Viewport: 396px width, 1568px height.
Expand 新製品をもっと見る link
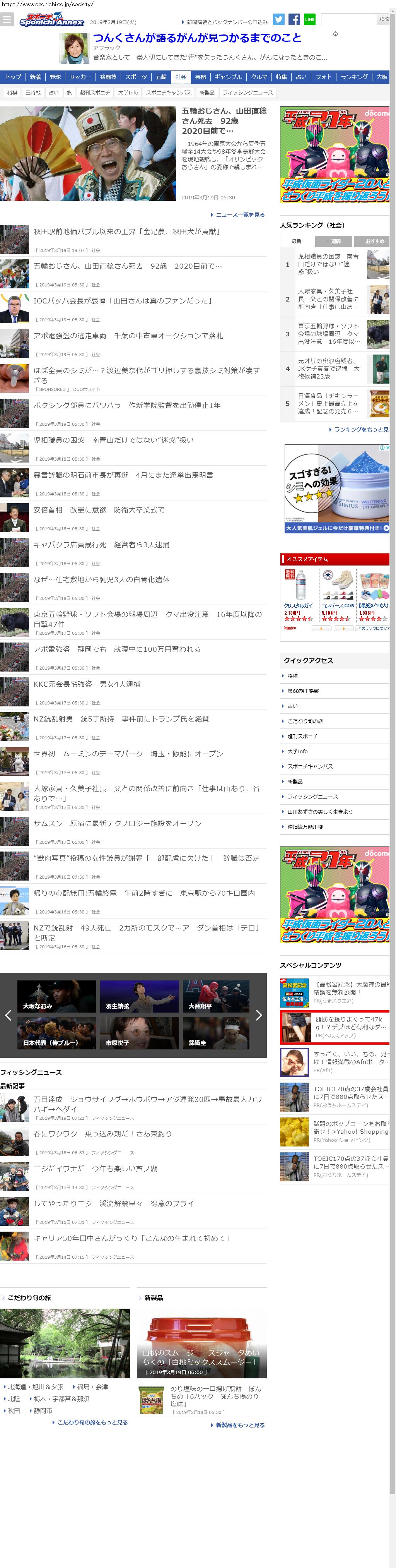point(240,1425)
